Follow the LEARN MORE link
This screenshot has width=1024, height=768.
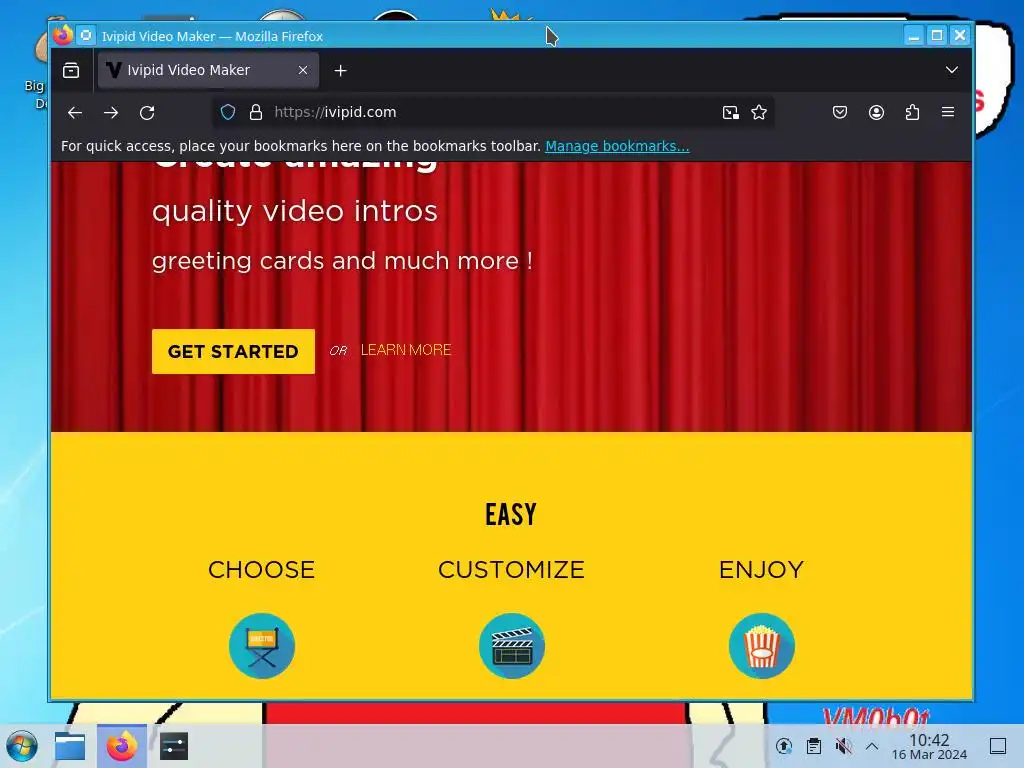coord(406,350)
